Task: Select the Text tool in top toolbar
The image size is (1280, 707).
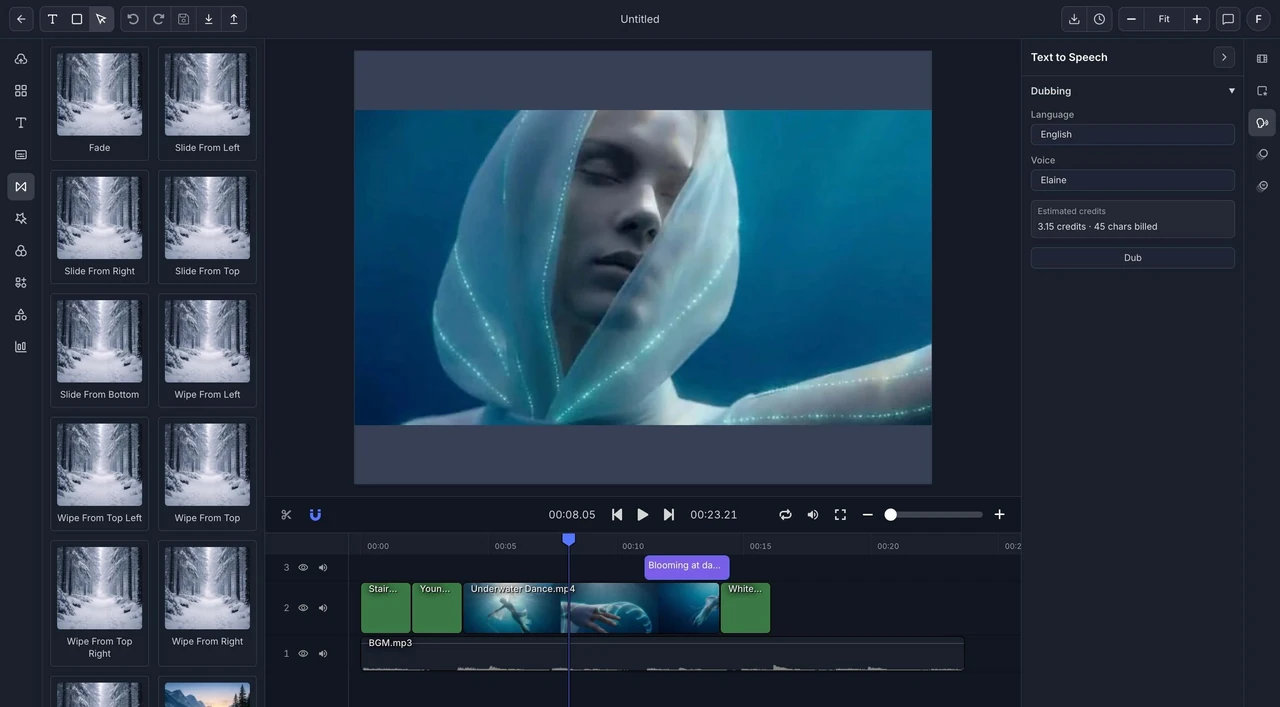Action: point(52,19)
